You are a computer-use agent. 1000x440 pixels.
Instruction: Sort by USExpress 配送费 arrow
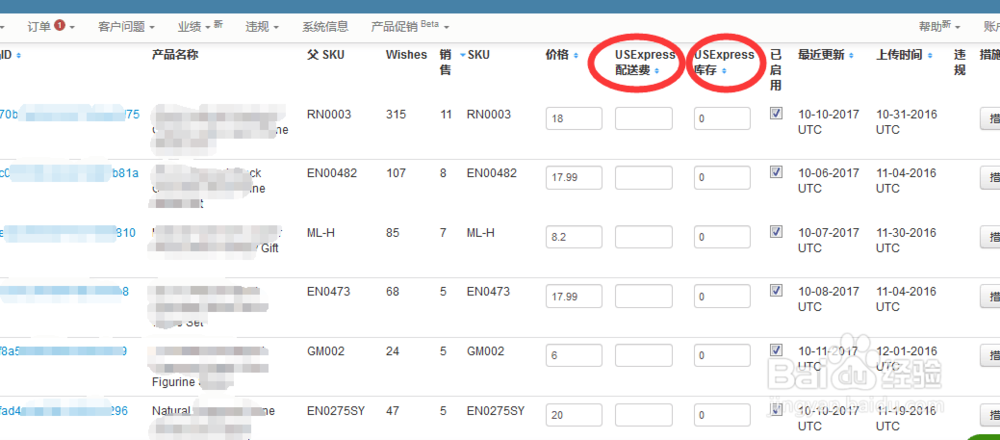tap(656, 71)
